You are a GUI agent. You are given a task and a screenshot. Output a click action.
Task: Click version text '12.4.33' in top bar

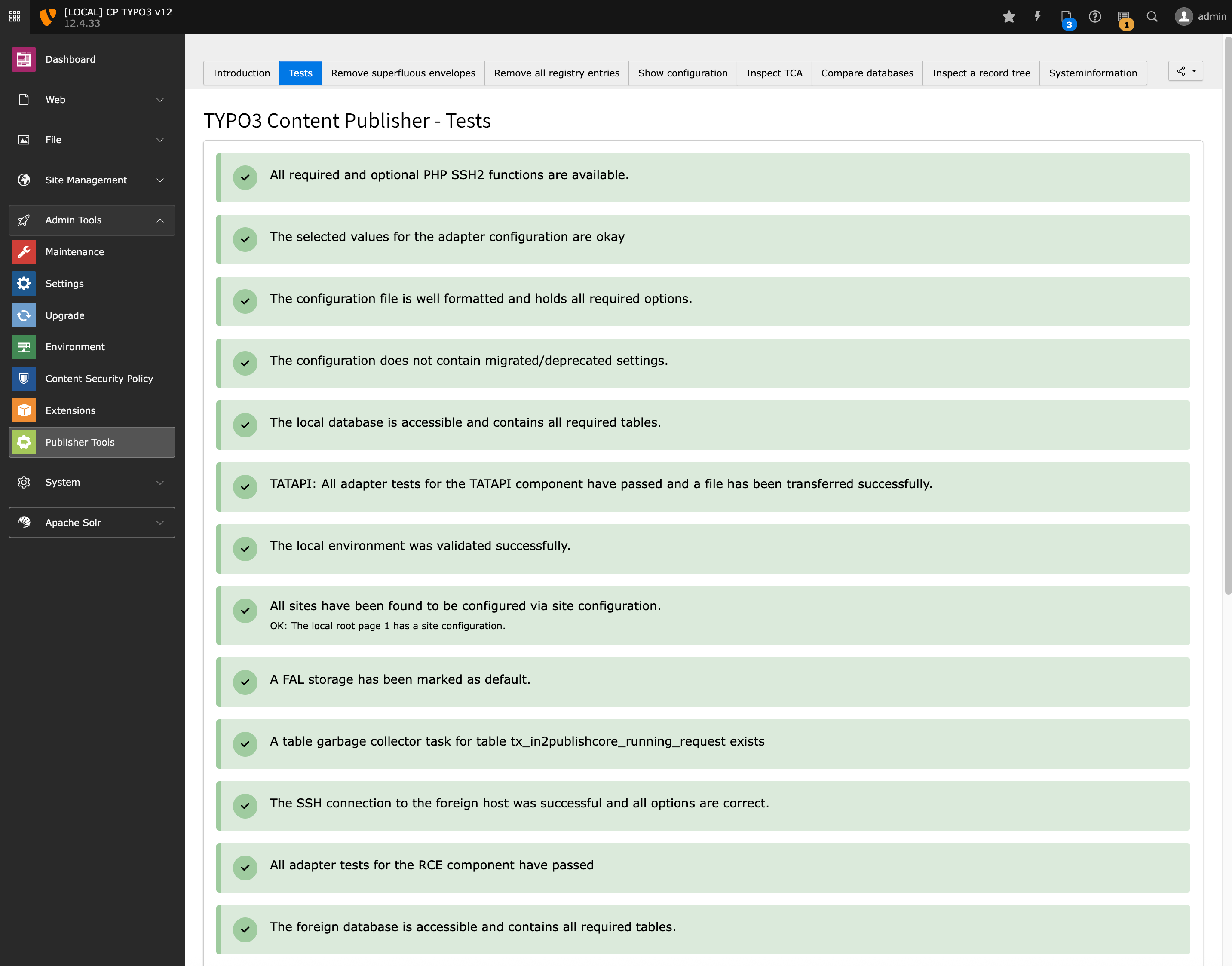pos(82,23)
